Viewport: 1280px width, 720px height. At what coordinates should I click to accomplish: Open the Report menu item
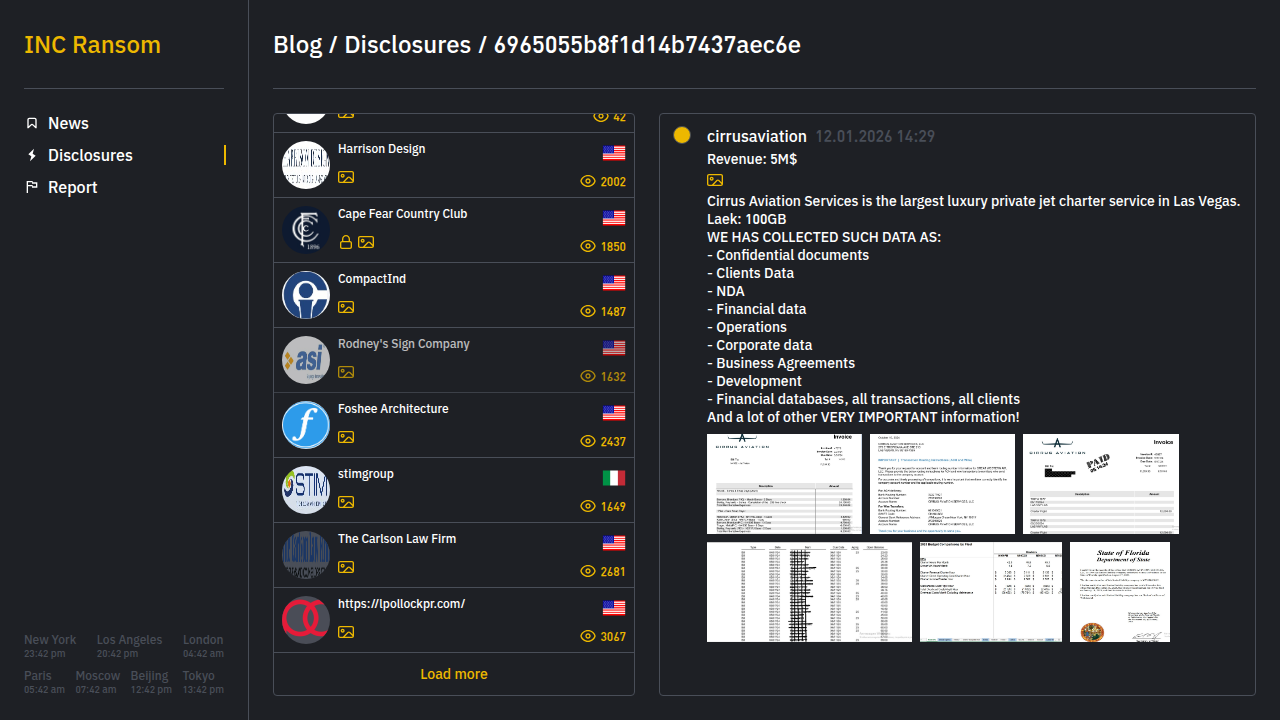(72, 187)
